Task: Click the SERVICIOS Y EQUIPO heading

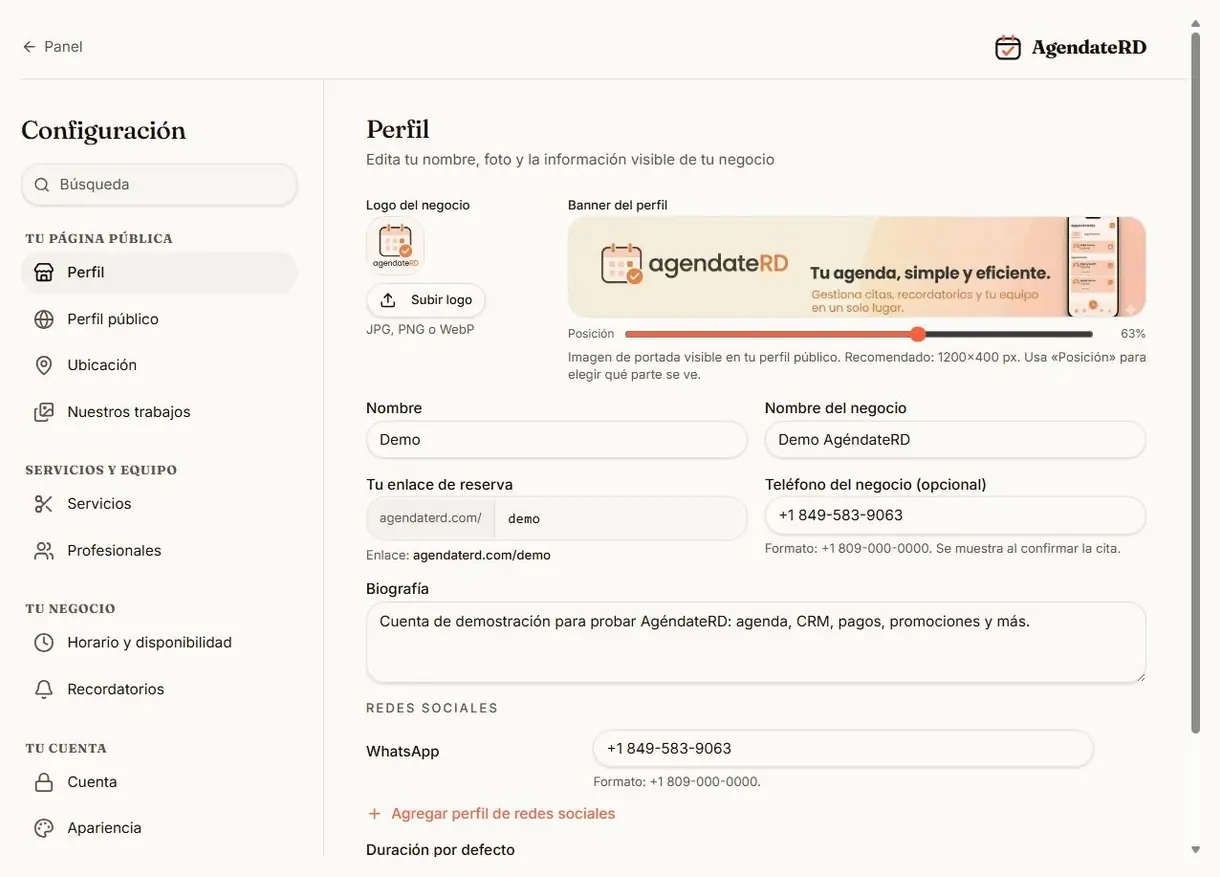Action: click(101, 470)
